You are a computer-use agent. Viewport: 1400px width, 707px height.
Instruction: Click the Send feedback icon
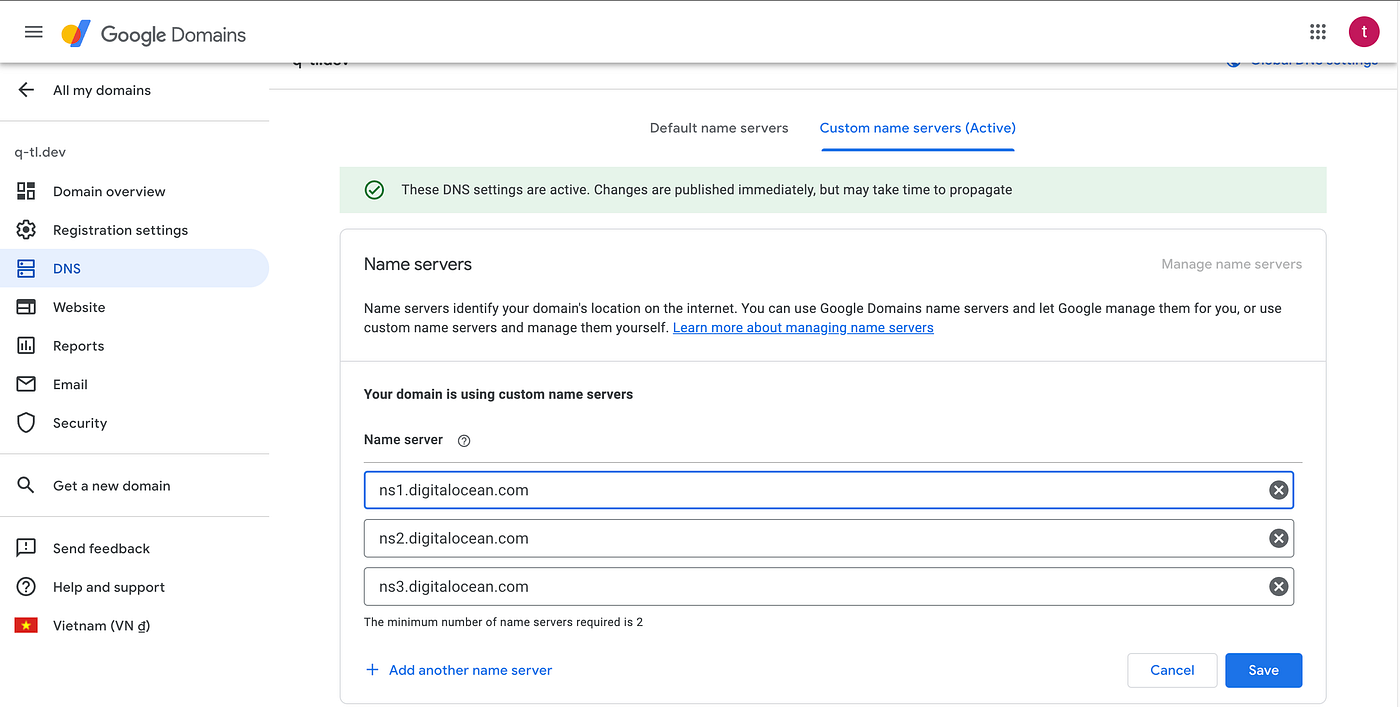pos(27,548)
